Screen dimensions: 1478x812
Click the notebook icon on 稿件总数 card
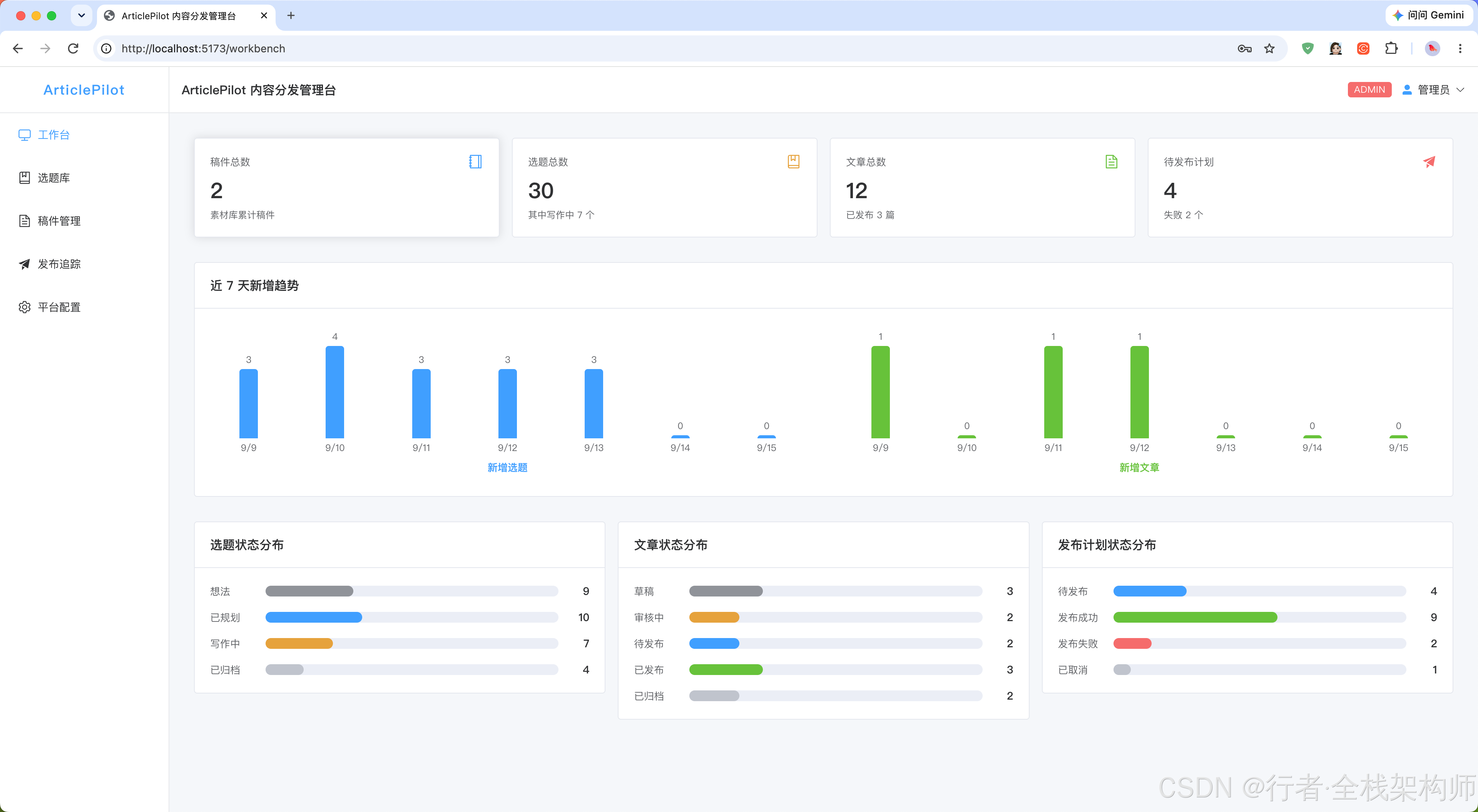475,162
